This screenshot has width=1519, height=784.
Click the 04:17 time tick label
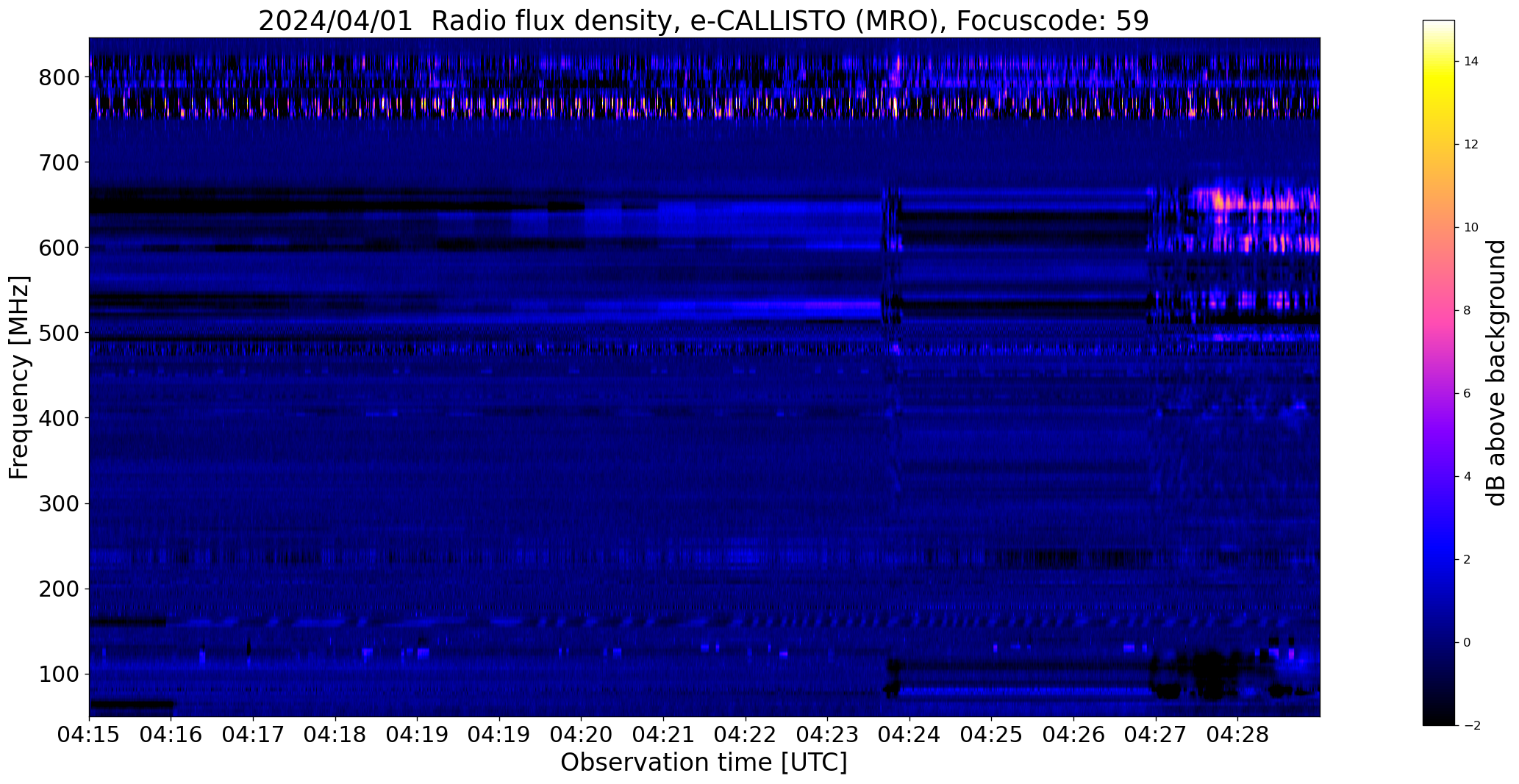[x=254, y=736]
